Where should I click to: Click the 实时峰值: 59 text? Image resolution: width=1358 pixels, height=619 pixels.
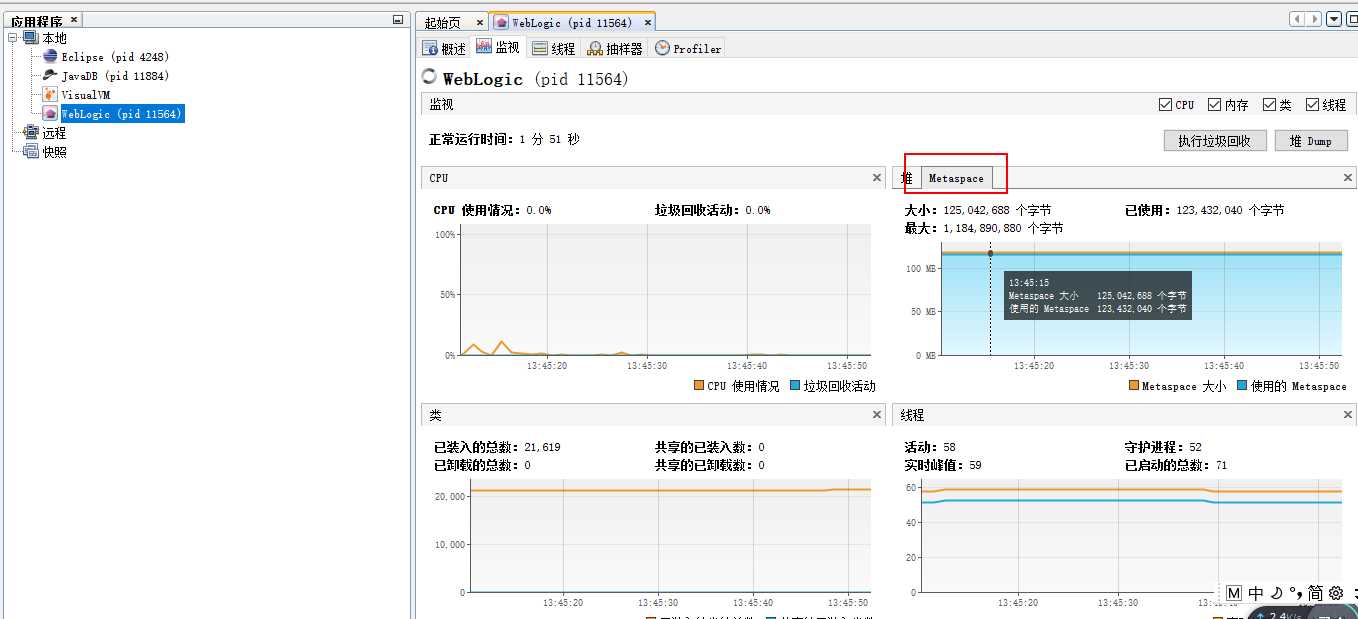pos(943,465)
